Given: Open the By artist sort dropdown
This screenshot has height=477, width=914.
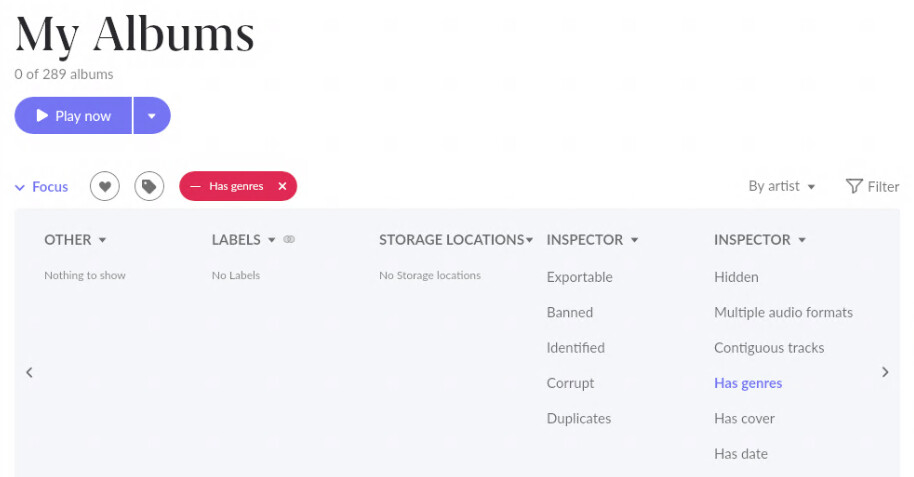Looking at the screenshot, I should (x=782, y=186).
